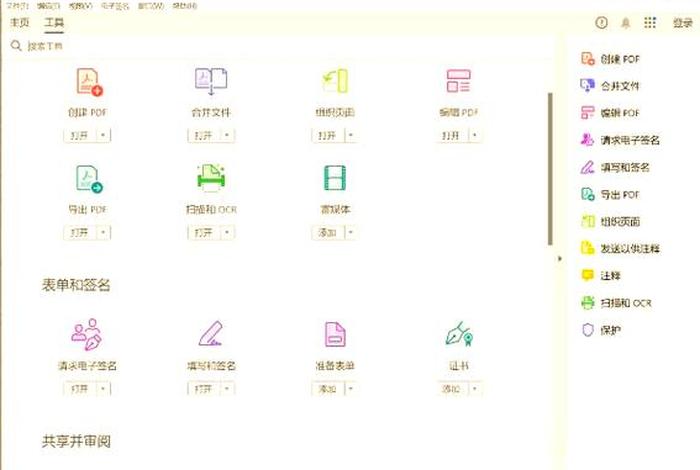Click the 准备表单 tool icon
Image resolution: width=700 pixels, height=470 pixels.
335,334
